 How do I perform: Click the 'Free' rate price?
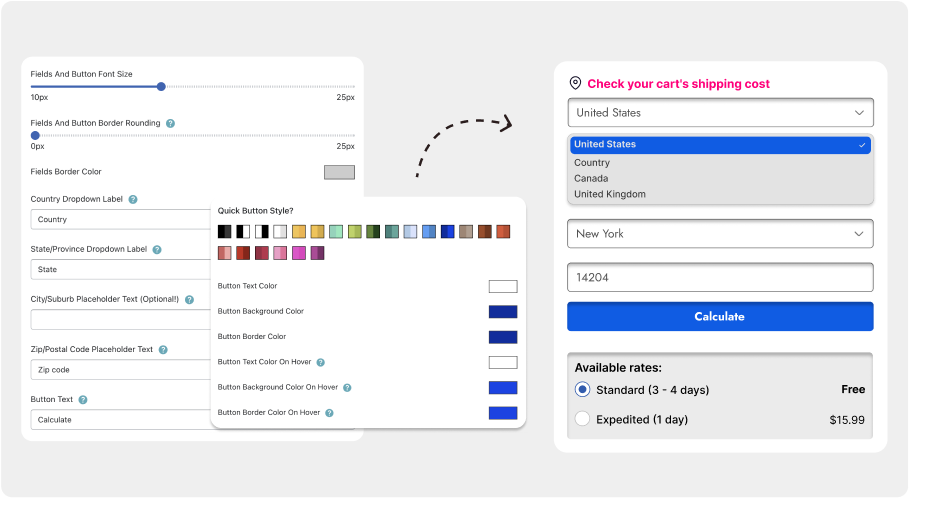click(853, 389)
